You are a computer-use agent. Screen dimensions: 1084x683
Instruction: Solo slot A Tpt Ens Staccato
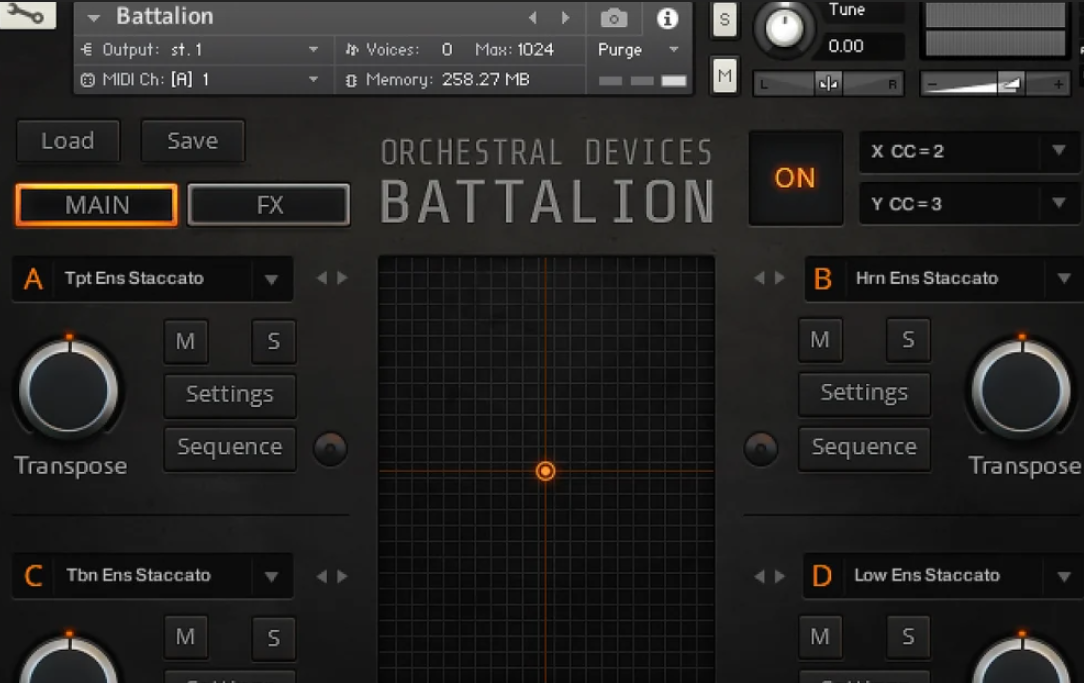[x=274, y=342]
